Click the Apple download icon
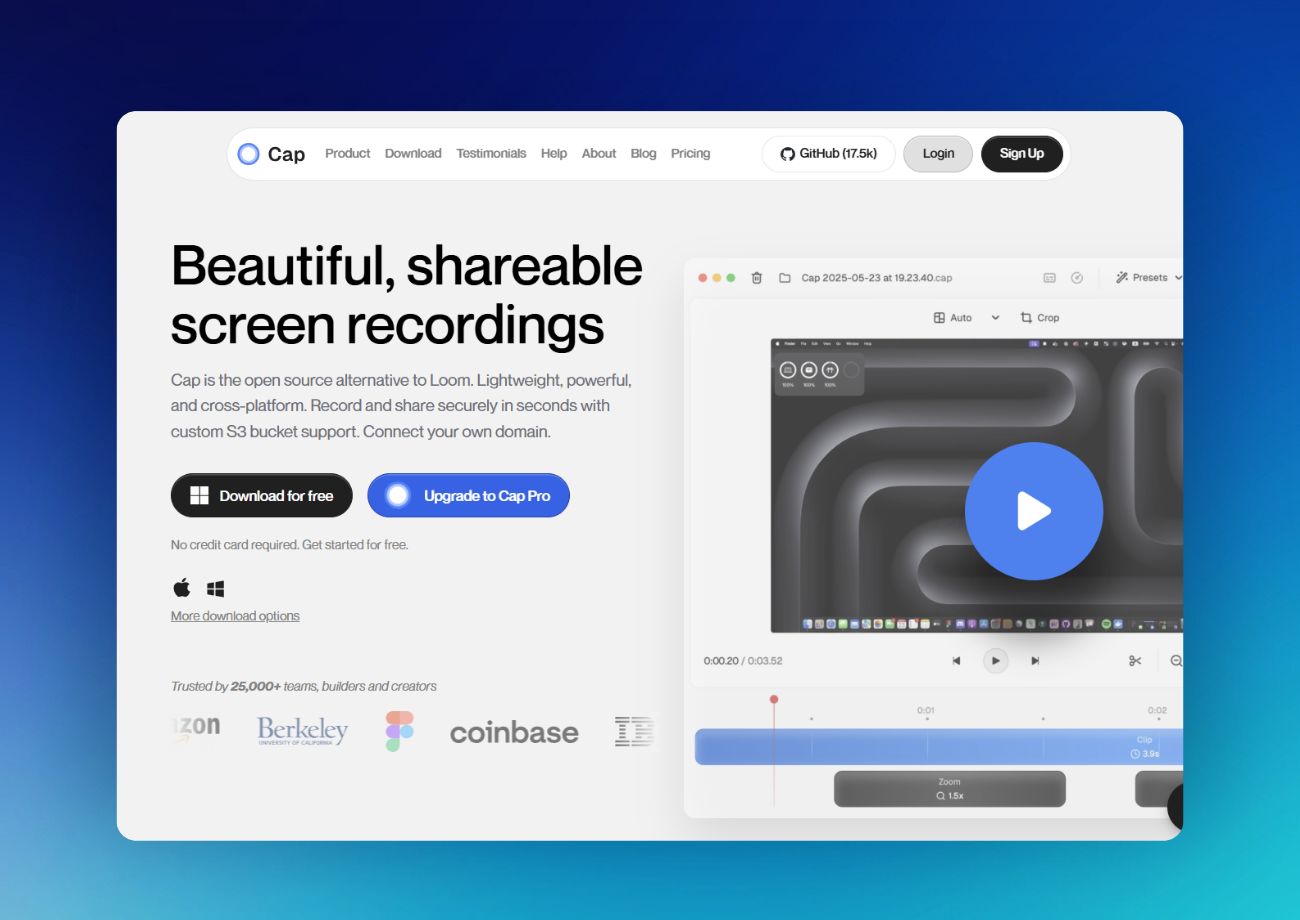The image size is (1300, 920). (181, 588)
